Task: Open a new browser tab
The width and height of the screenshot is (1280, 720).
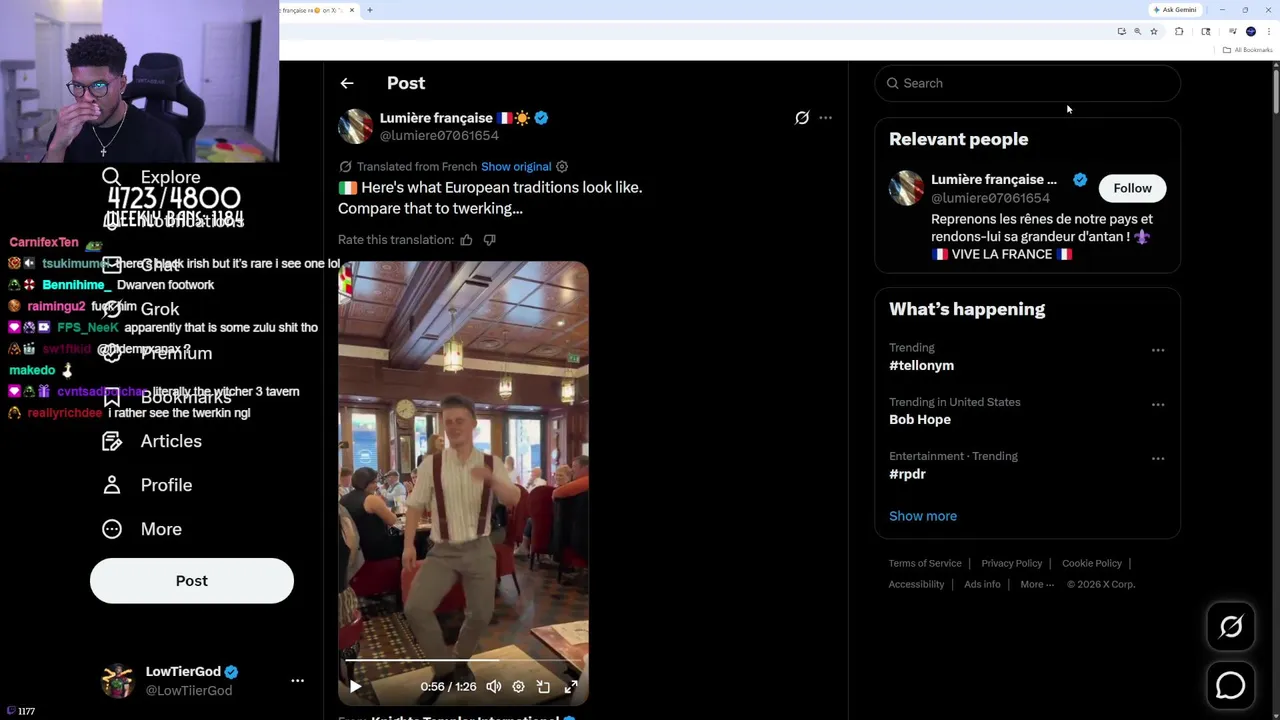Action: point(370,10)
